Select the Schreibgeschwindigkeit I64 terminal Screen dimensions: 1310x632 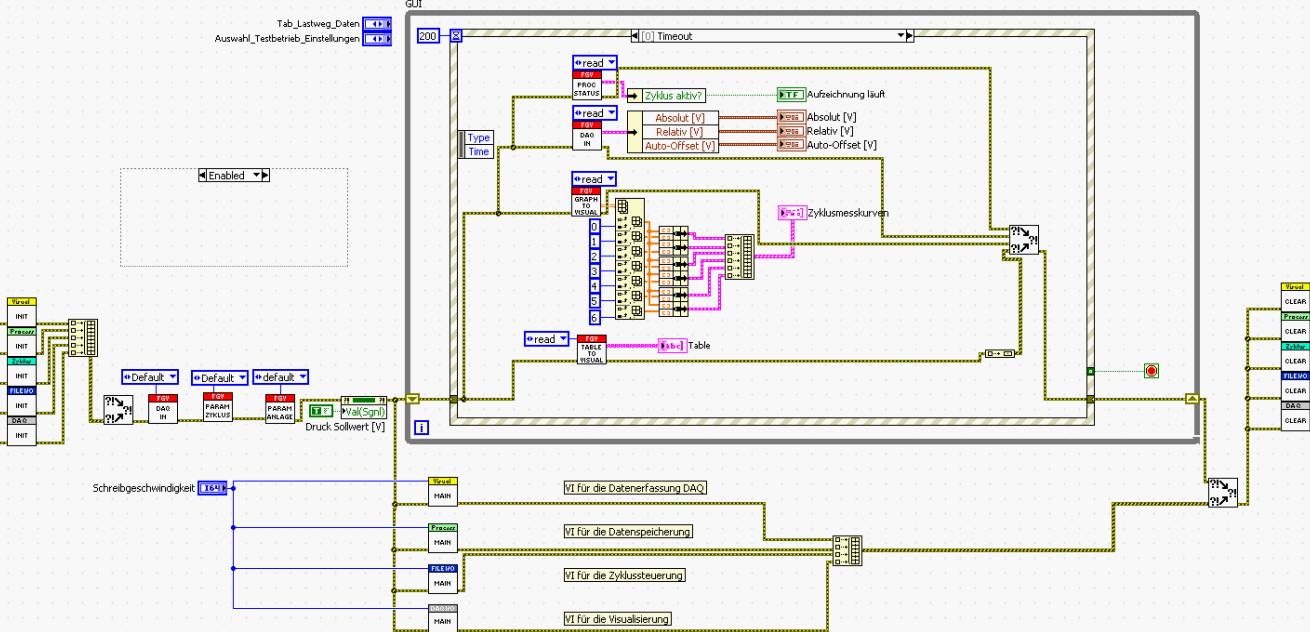coord(211,488)
